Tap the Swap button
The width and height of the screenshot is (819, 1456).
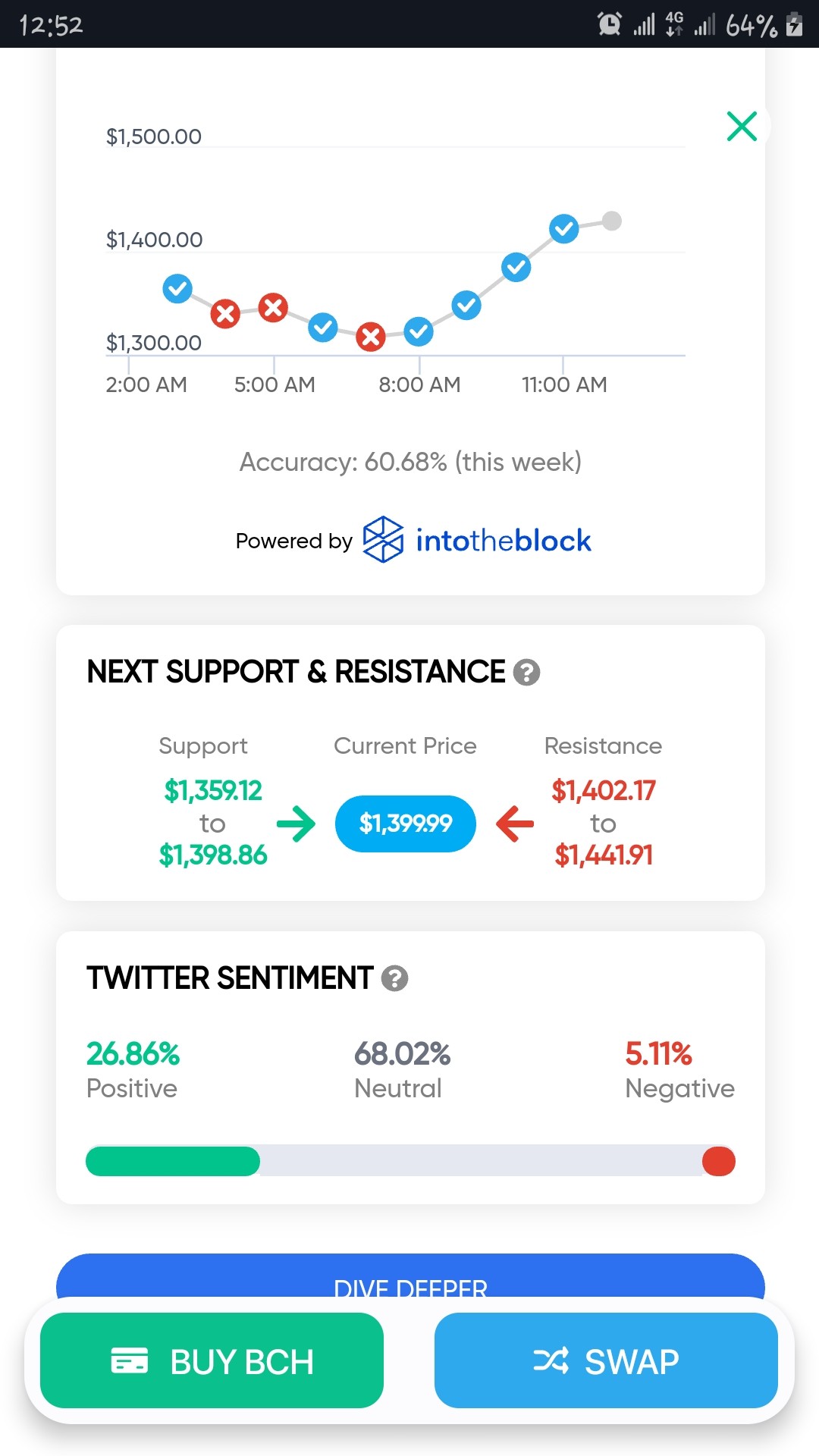click(606, 1360)
